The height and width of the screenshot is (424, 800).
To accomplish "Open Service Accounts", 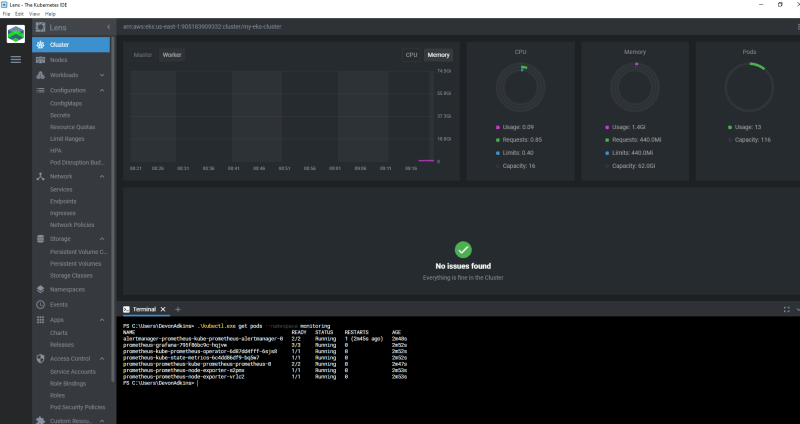I will [x=73, y=371].
